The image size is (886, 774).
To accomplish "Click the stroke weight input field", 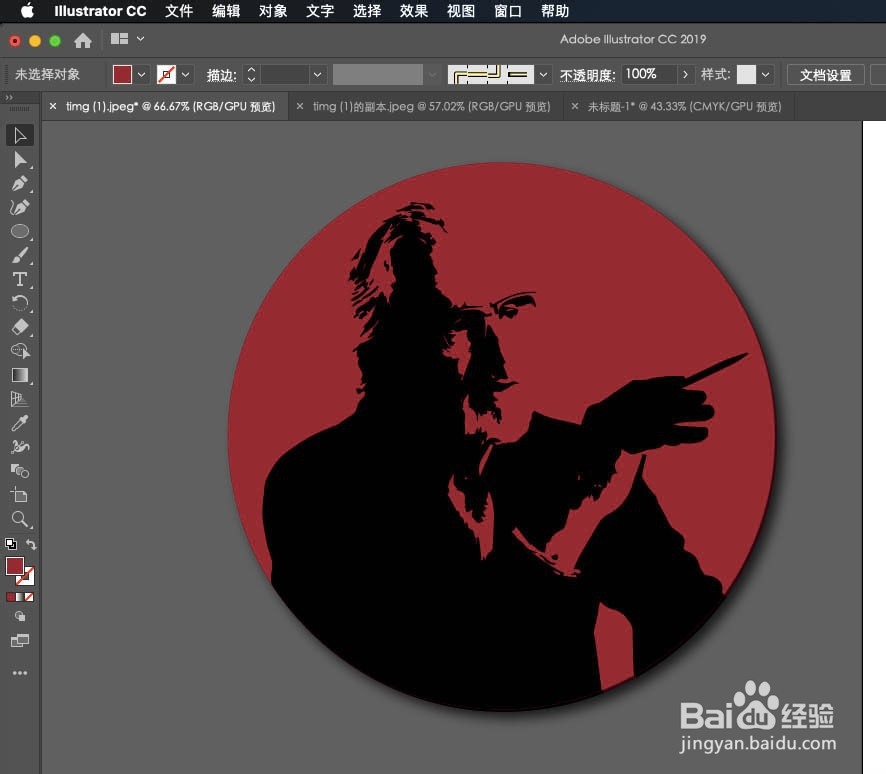I will (285, 75).
